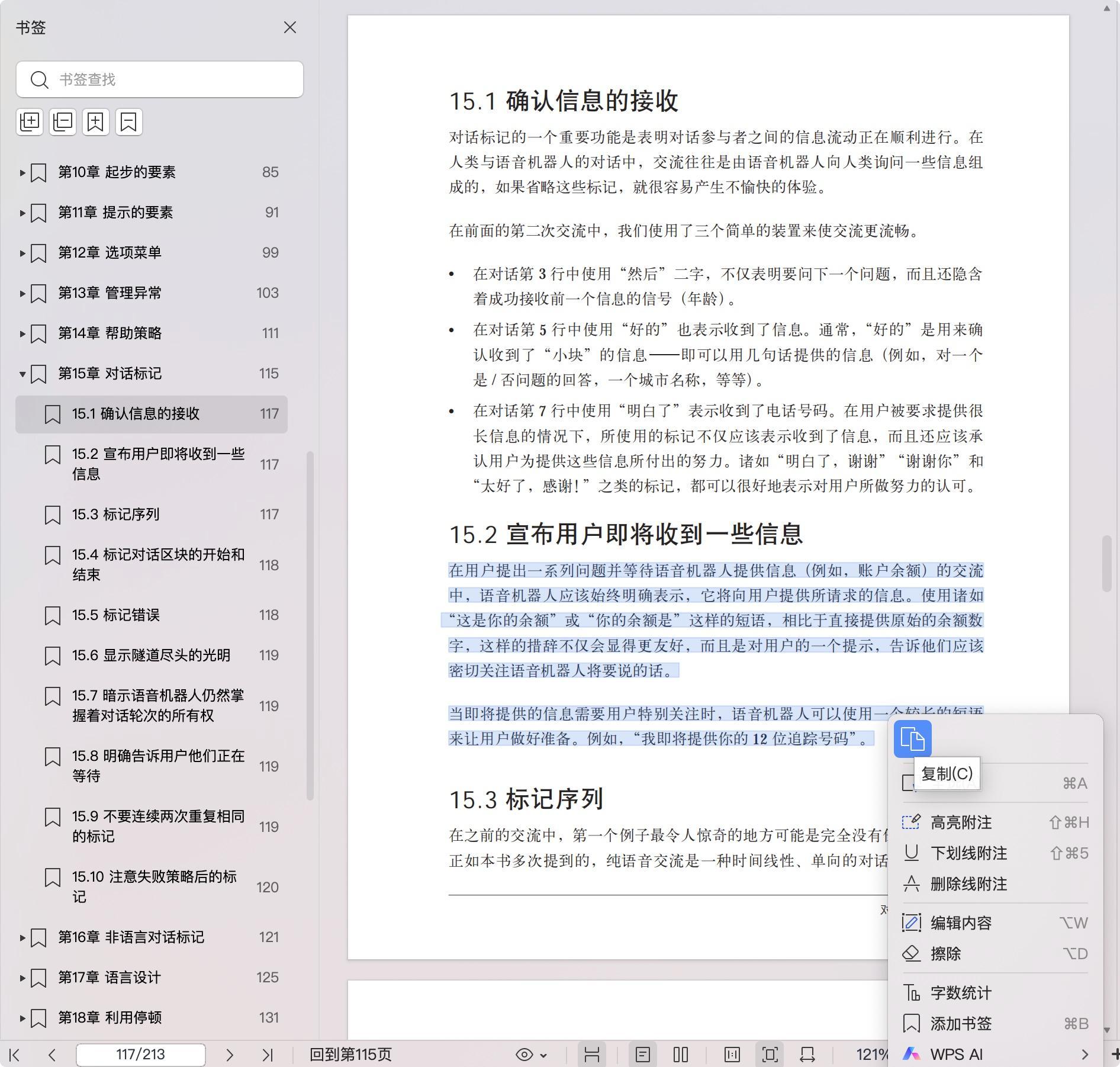Screen dimensions: 1120x1067
Task: Click the 回到第115页 link
Action: point(350,1055)
